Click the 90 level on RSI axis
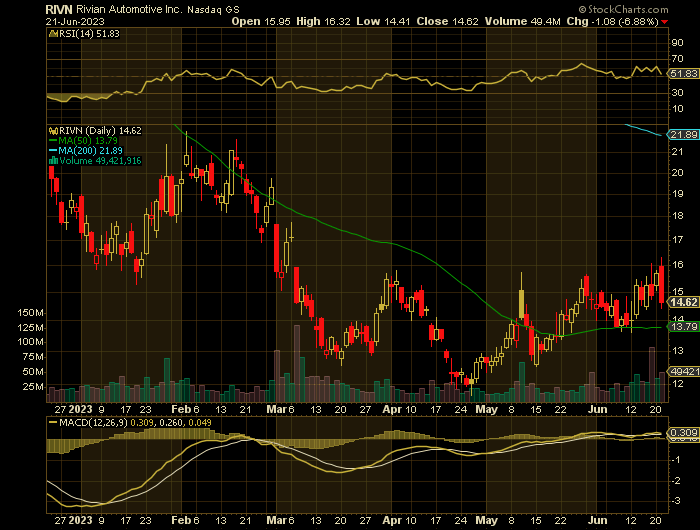The image size is (700, 530). coord(677,42)
